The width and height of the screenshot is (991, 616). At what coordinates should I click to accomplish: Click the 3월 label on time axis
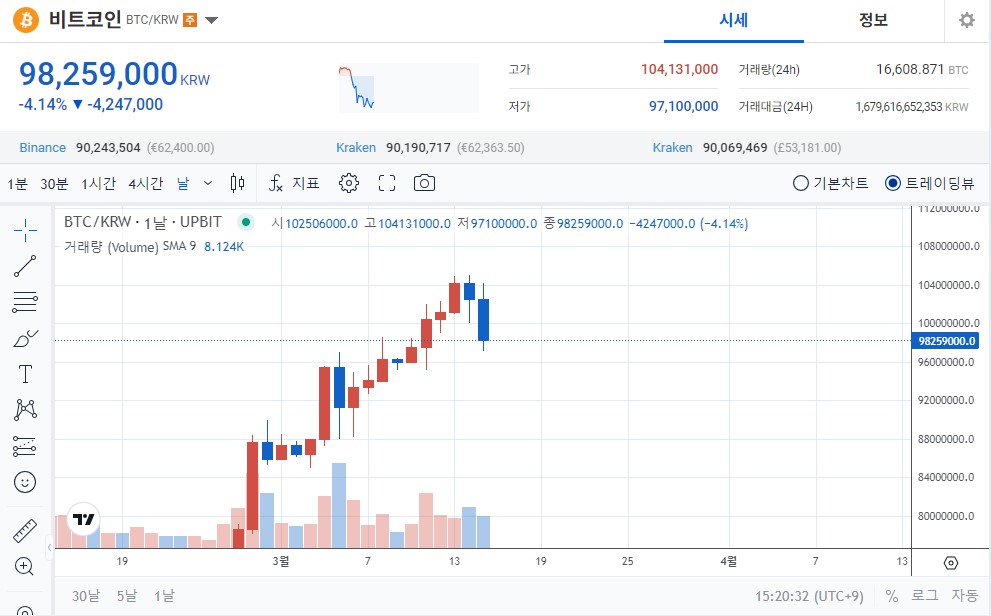click(x=281, y=561)
